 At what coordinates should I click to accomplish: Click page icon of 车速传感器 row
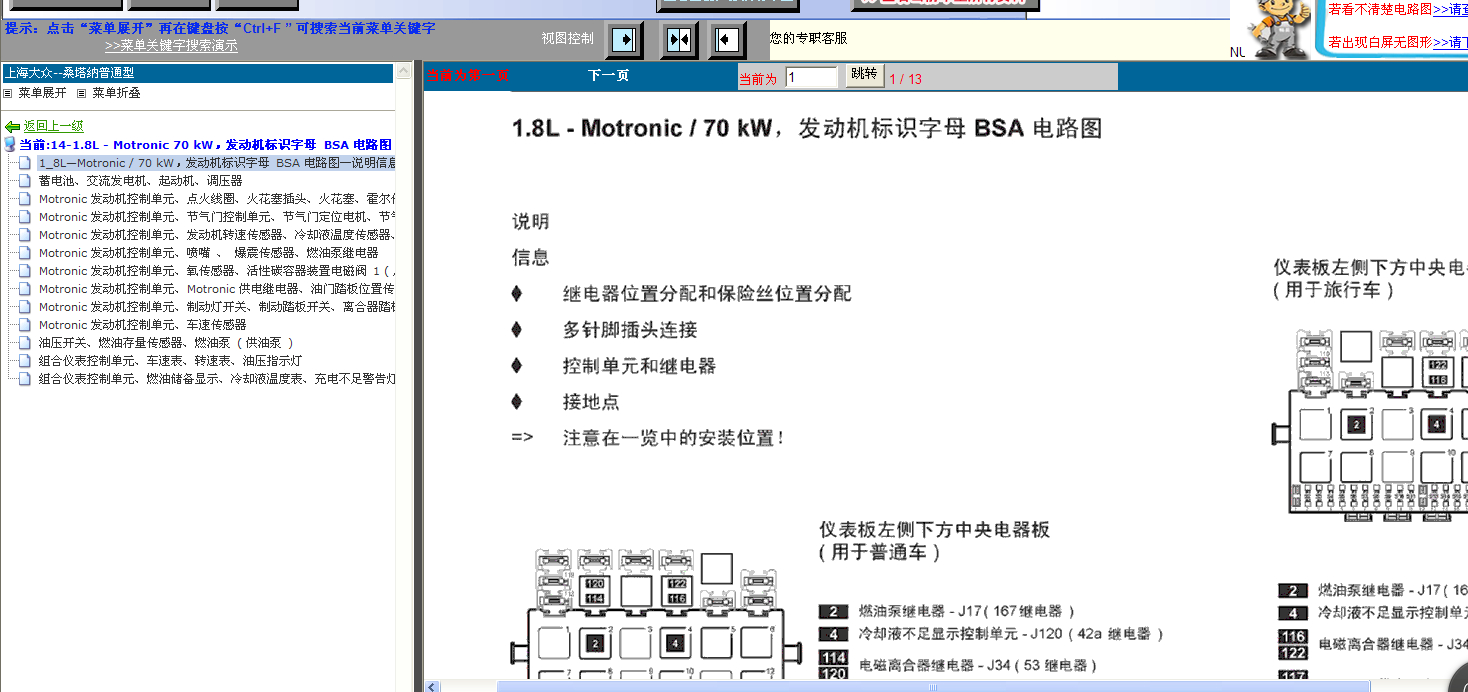click(x=25, y=325)
